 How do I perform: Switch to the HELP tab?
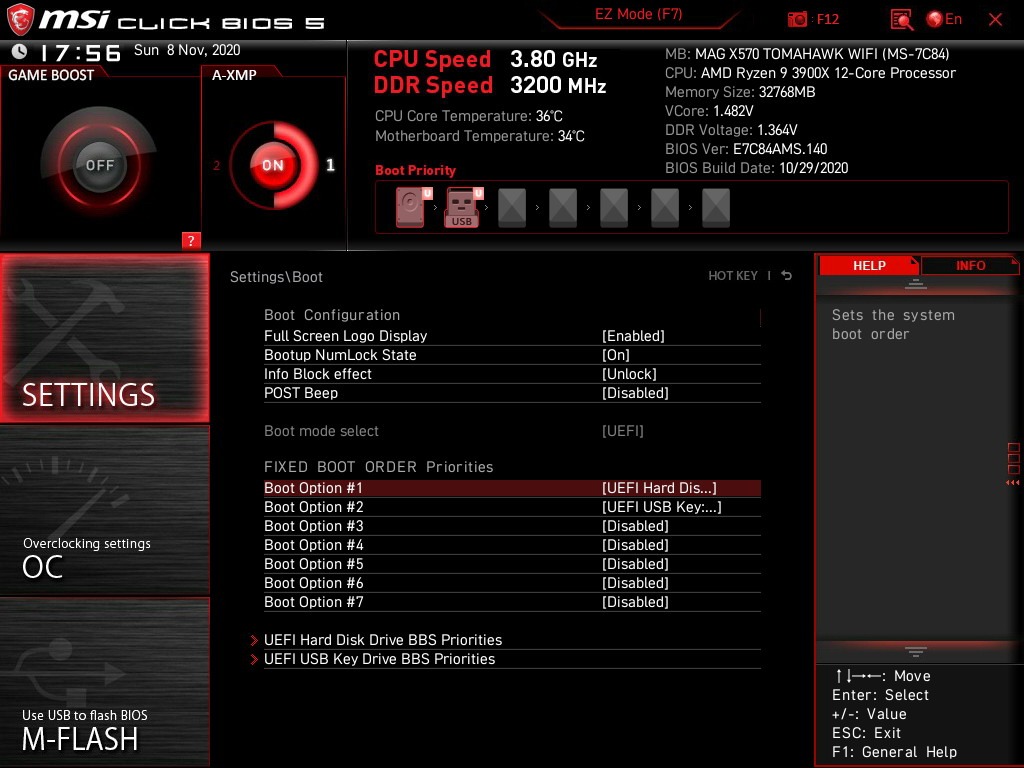click(x=869, y=266)
